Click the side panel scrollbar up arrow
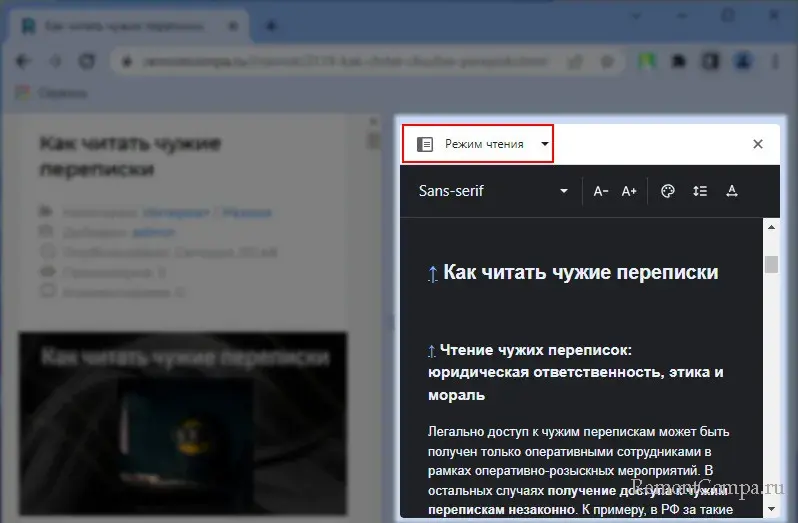Viewport: 798px width, 523px height. 771,226
